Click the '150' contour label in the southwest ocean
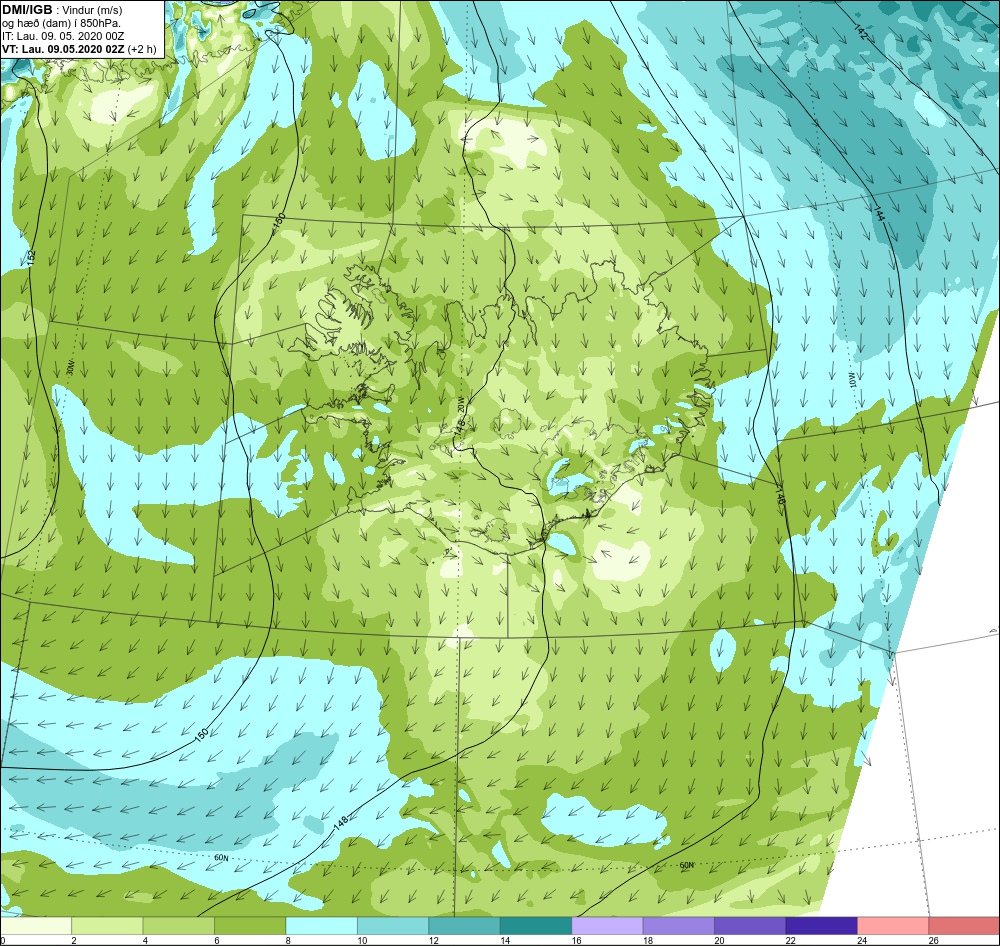 pyautogui.click(x=202, y=734)
